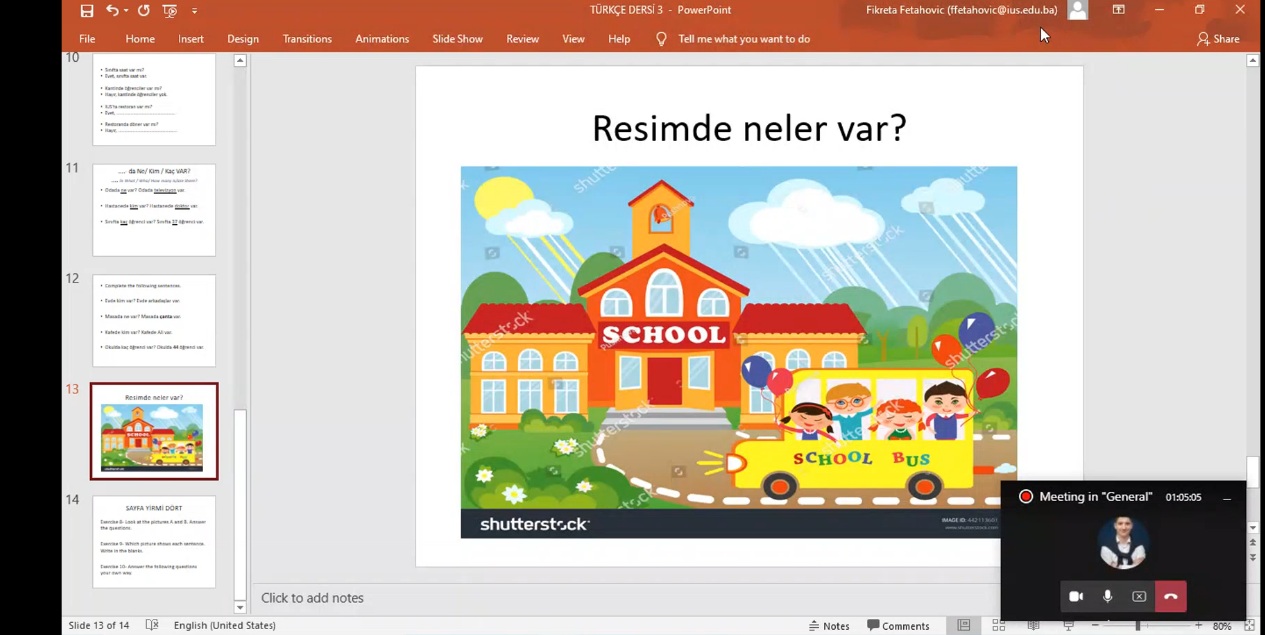Open Slide Sorter view in status bar
Viewport: 1265px width, 635px height.
998,625
